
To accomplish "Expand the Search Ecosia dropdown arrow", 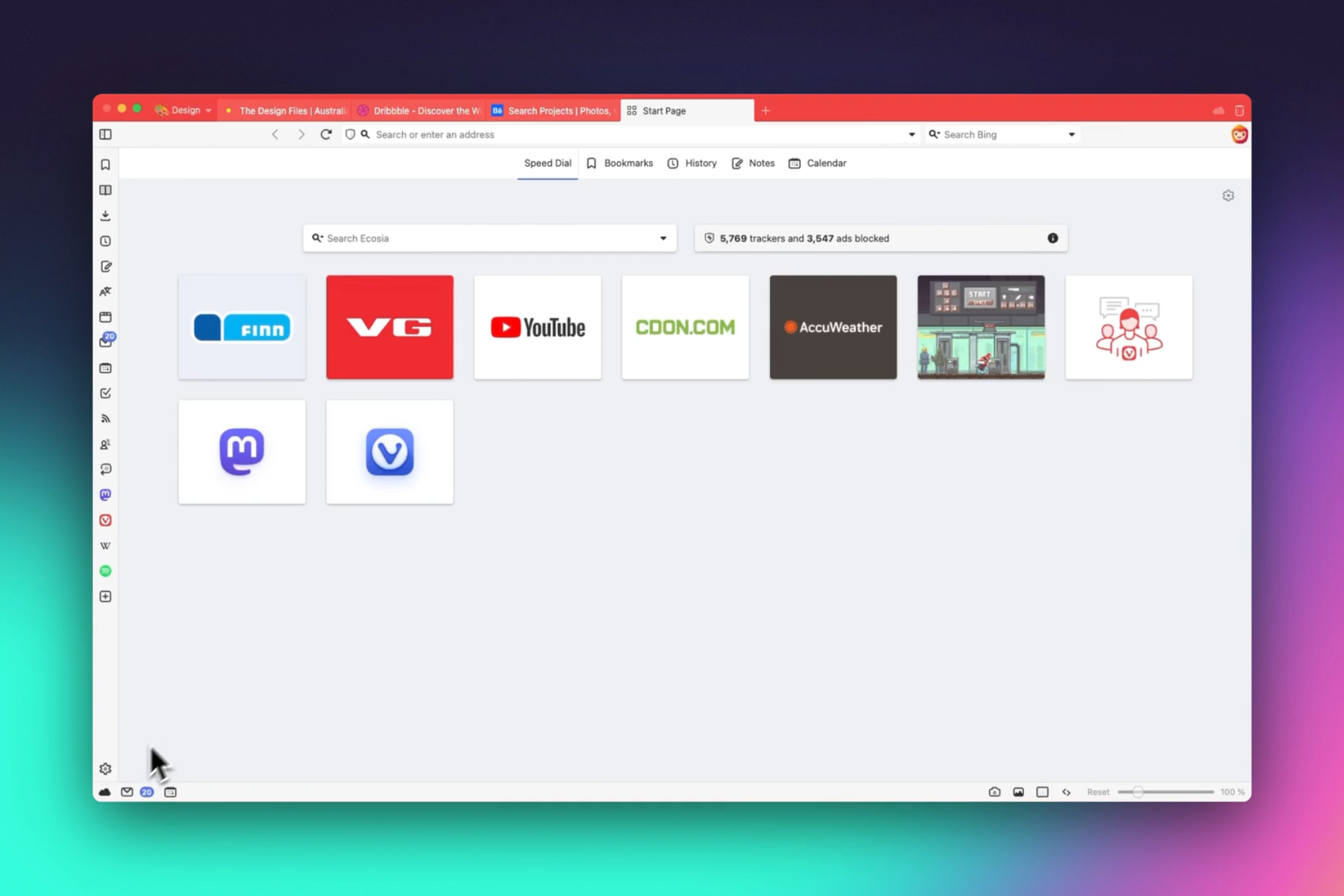I will click(663, 239).
